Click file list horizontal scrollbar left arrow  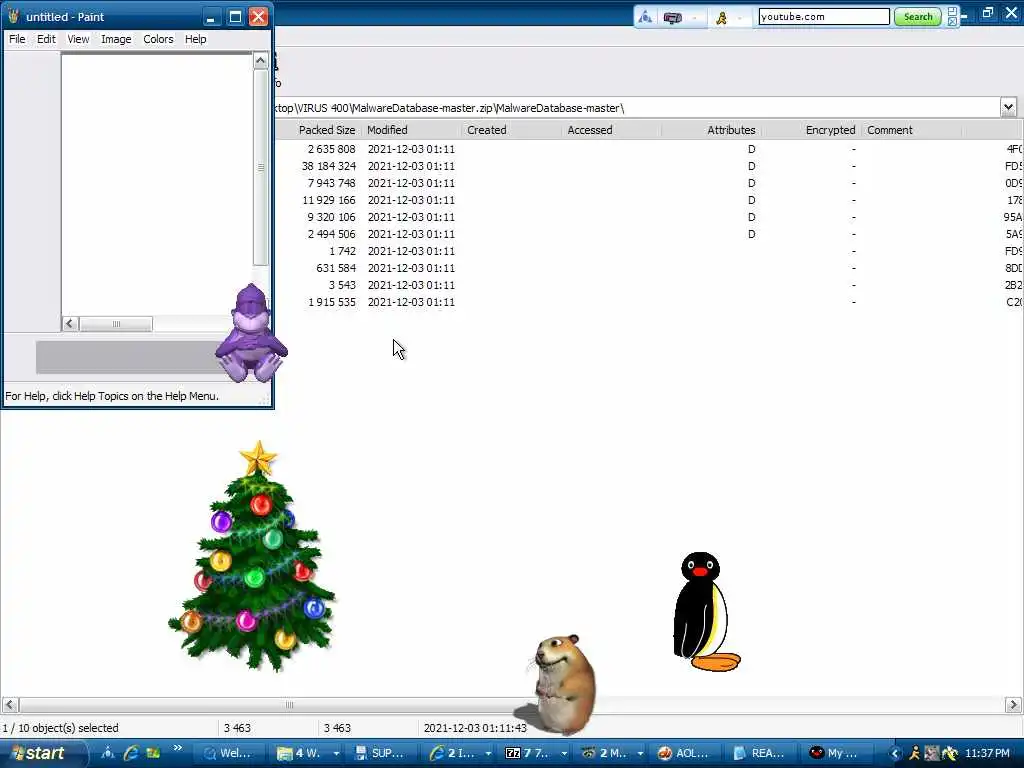point(9,705)
